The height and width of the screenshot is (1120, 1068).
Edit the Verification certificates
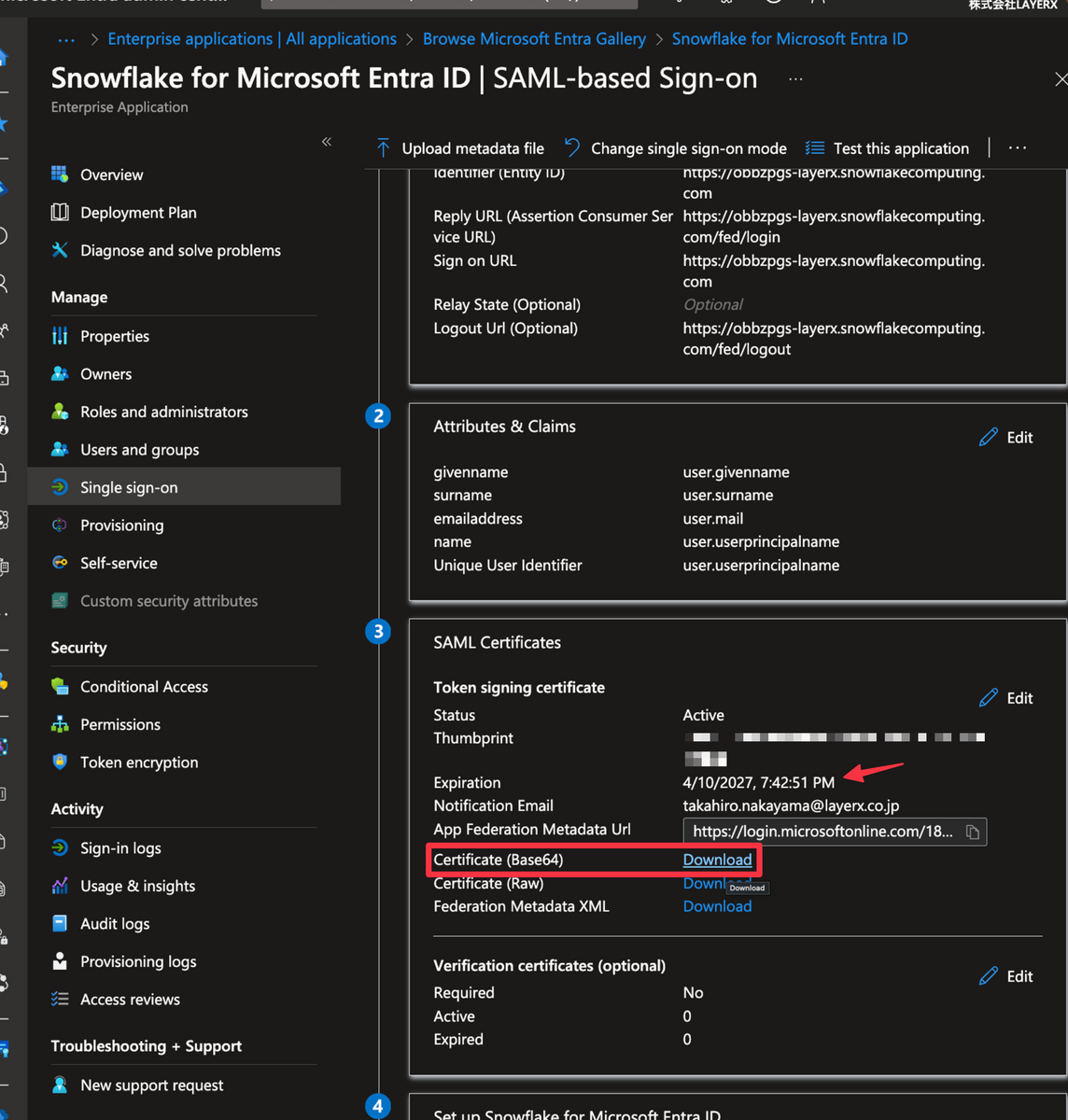[1006, 975]
